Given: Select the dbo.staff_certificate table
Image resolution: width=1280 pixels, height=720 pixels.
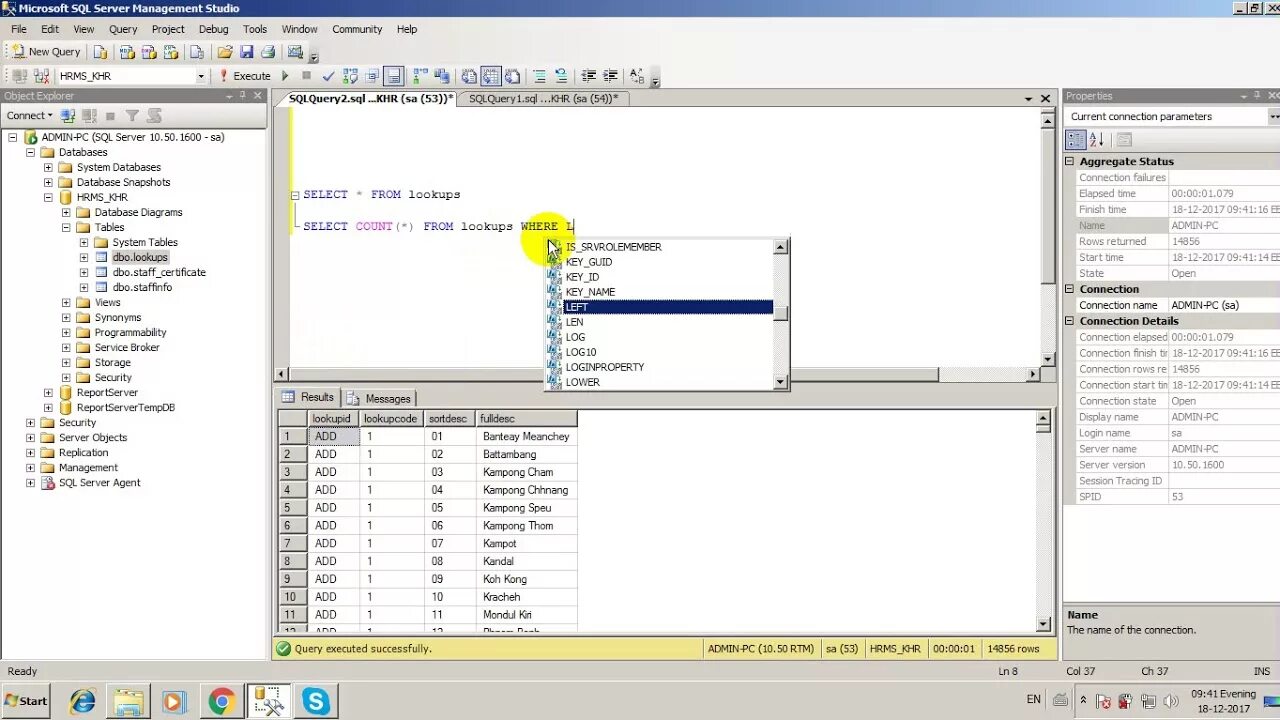Looking at the screenshot, I should (x=159, y=272).
